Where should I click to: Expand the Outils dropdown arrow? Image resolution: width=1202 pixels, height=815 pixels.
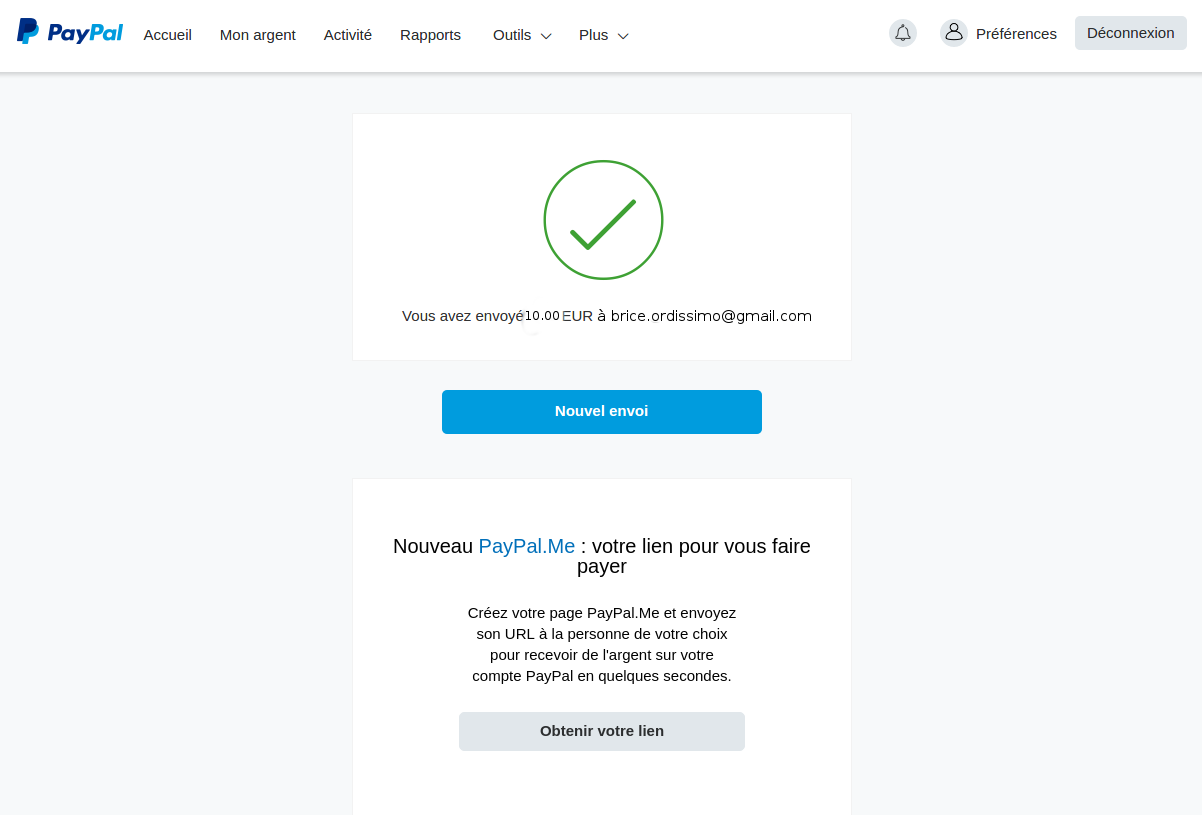[546, 36]
